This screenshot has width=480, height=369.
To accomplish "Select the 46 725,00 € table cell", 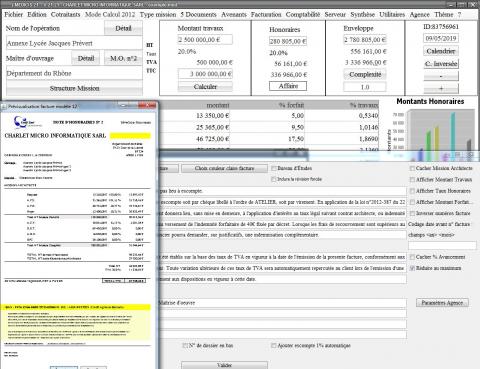I will [x=212, y=139].
